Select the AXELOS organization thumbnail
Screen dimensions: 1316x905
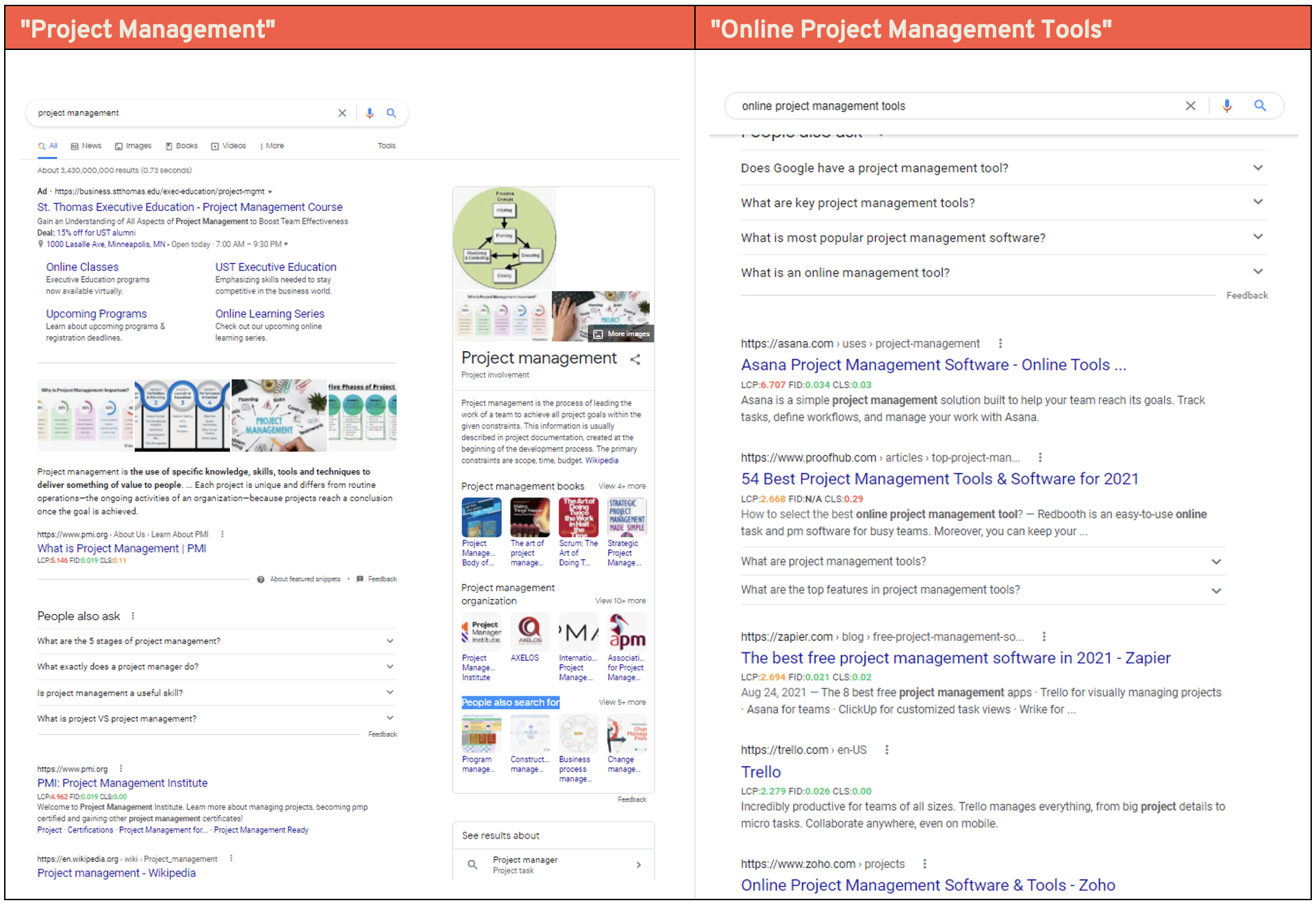click(530, 630)
